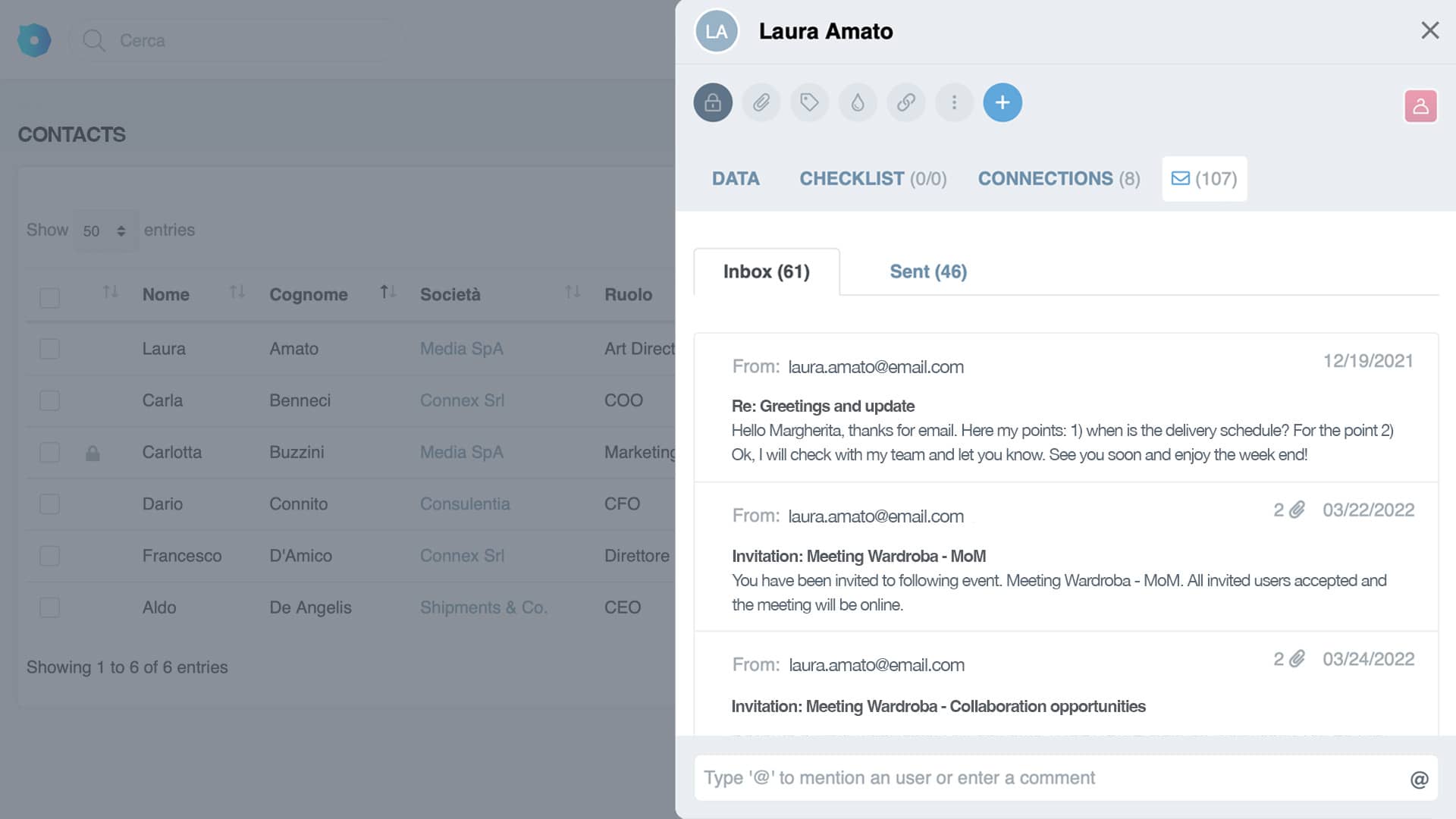
Task: Open the three-dot more options menu
Action: (x=954, y=102)
